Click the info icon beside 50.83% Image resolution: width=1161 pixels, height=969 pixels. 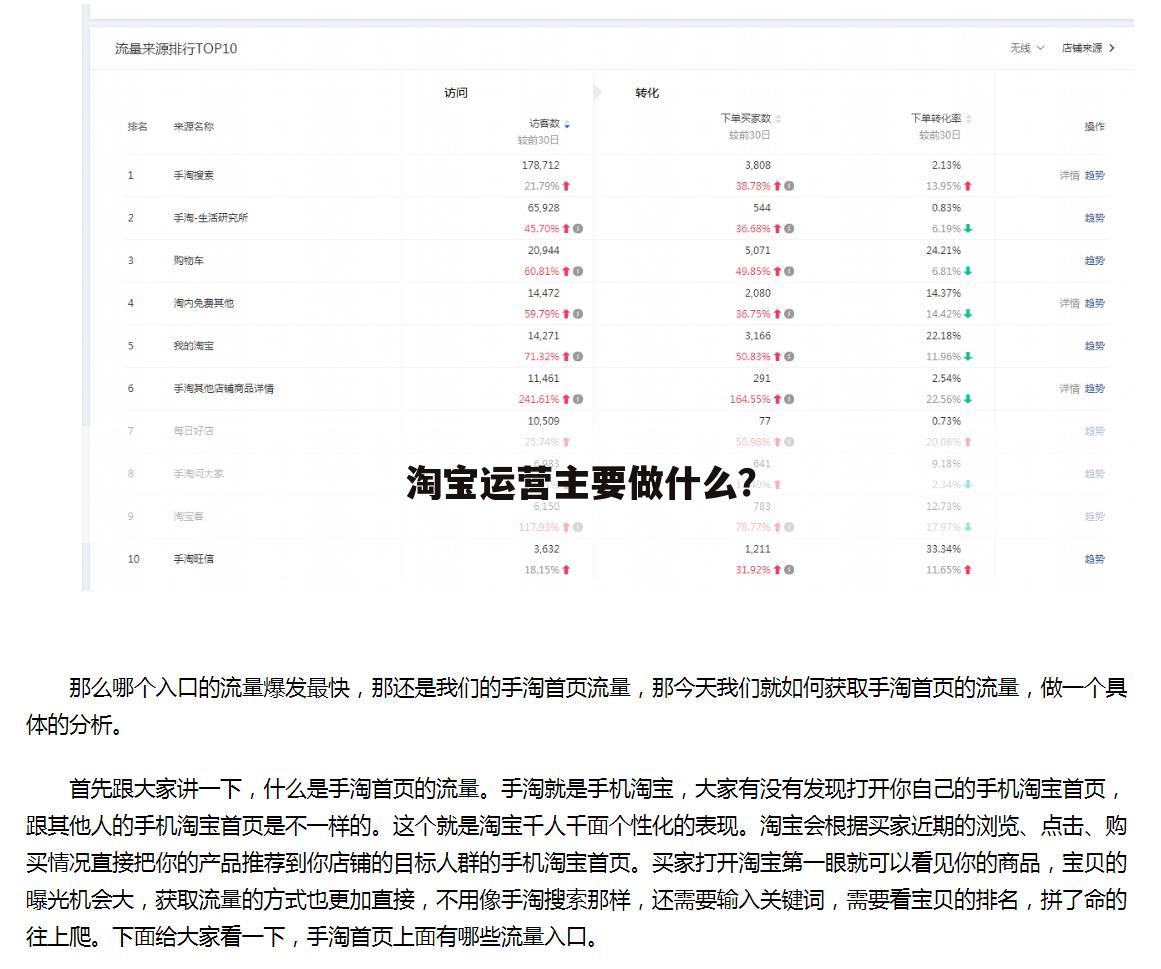coord(789,357)
